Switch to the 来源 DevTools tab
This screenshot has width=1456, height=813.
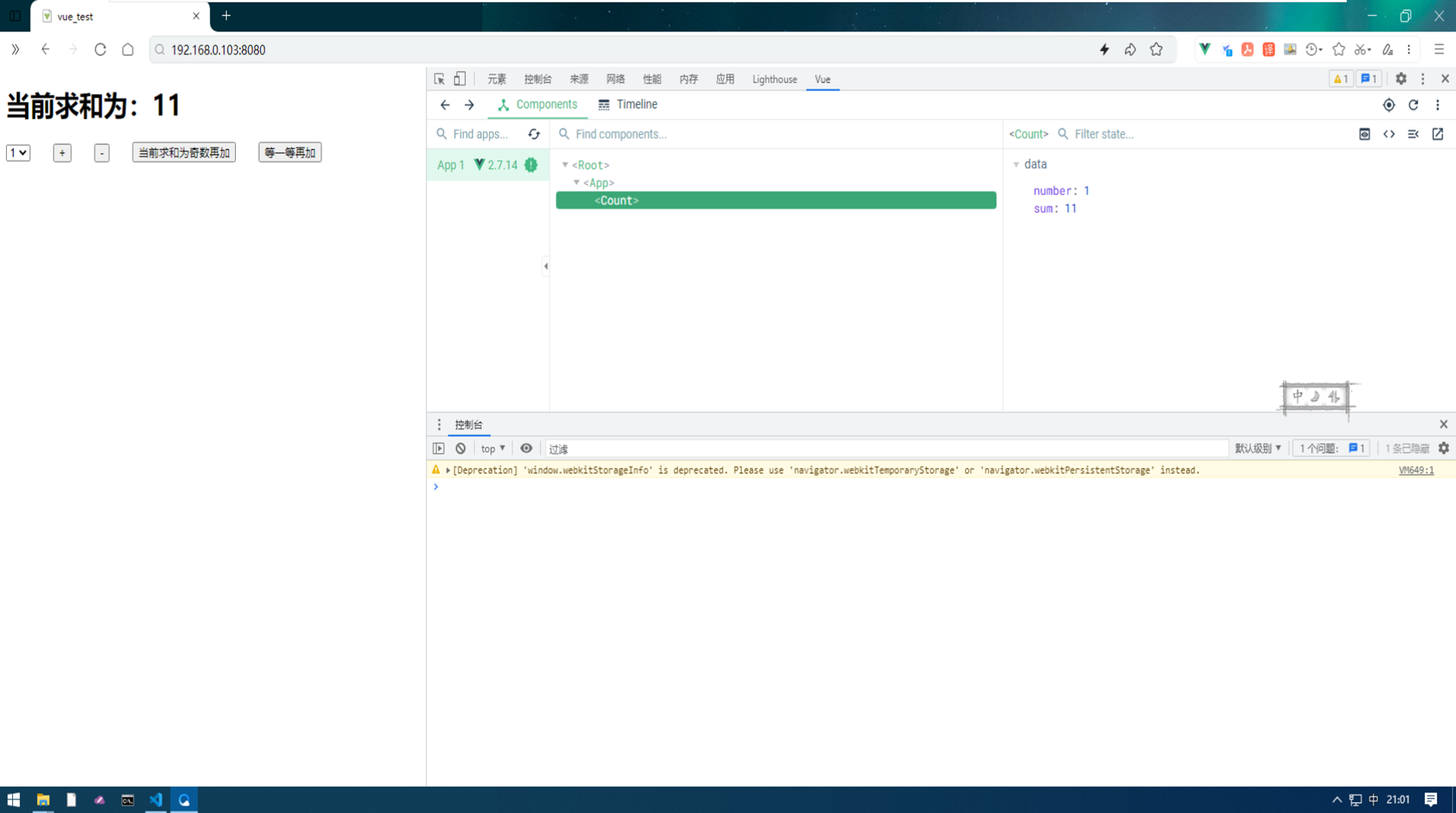[x=579, y=79]
